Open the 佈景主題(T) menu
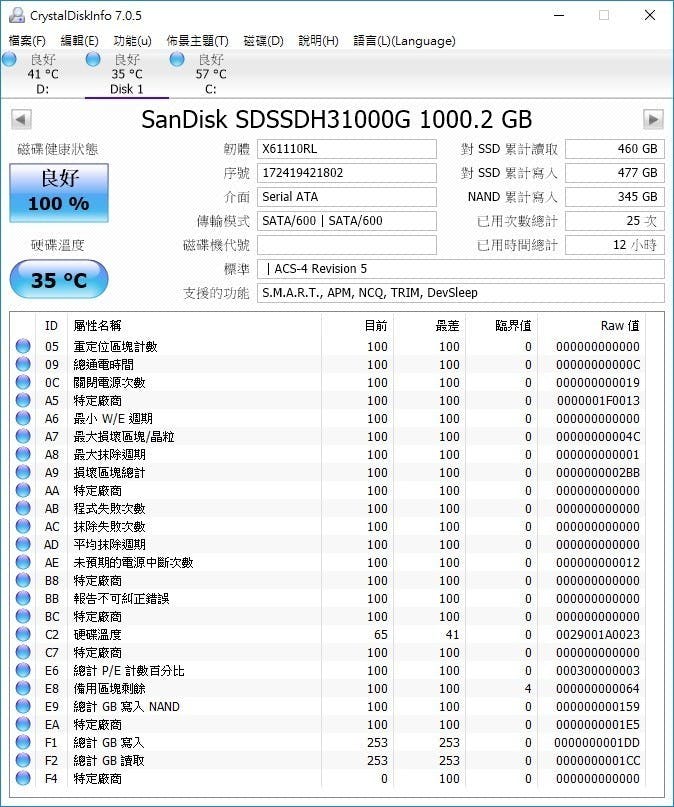 [198, 41]
